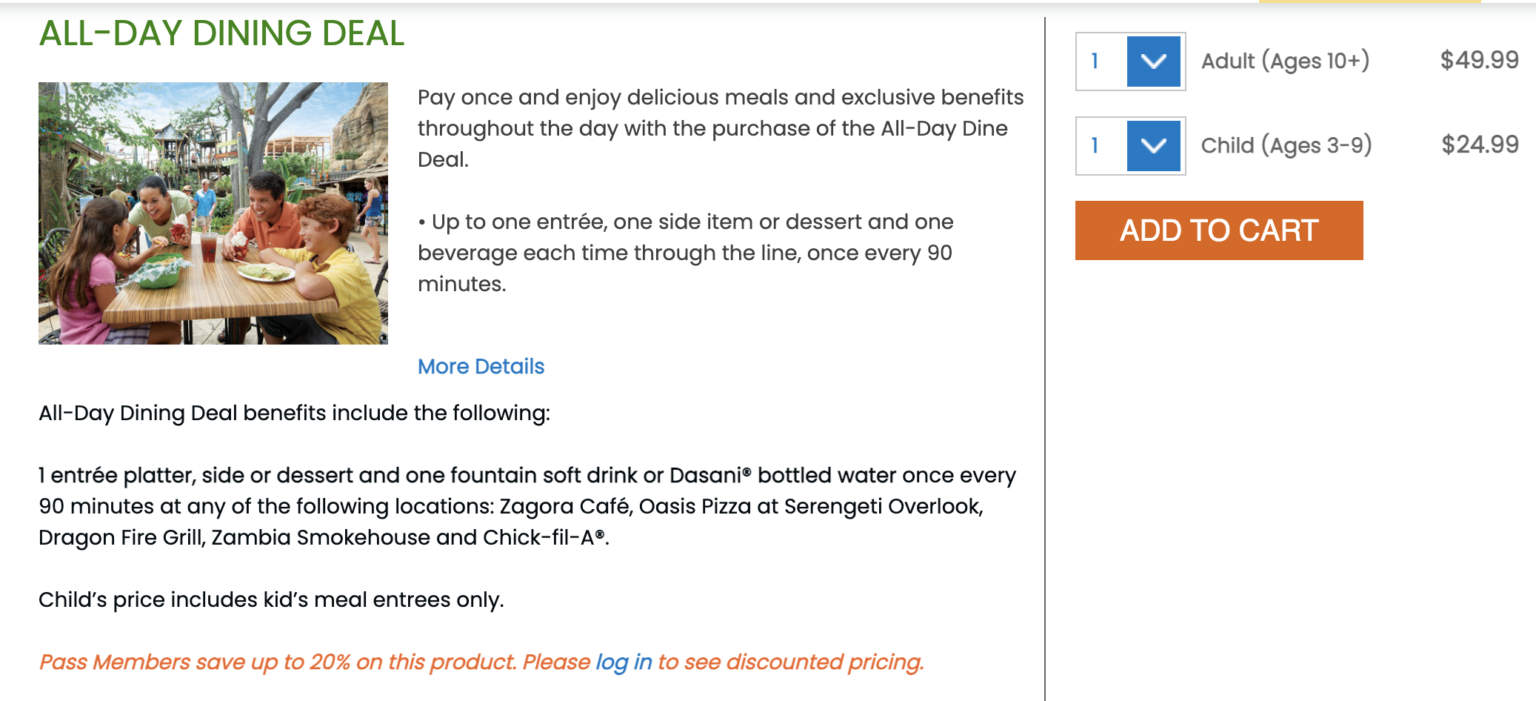Click the child's price kid's meal note

(271, 600)
